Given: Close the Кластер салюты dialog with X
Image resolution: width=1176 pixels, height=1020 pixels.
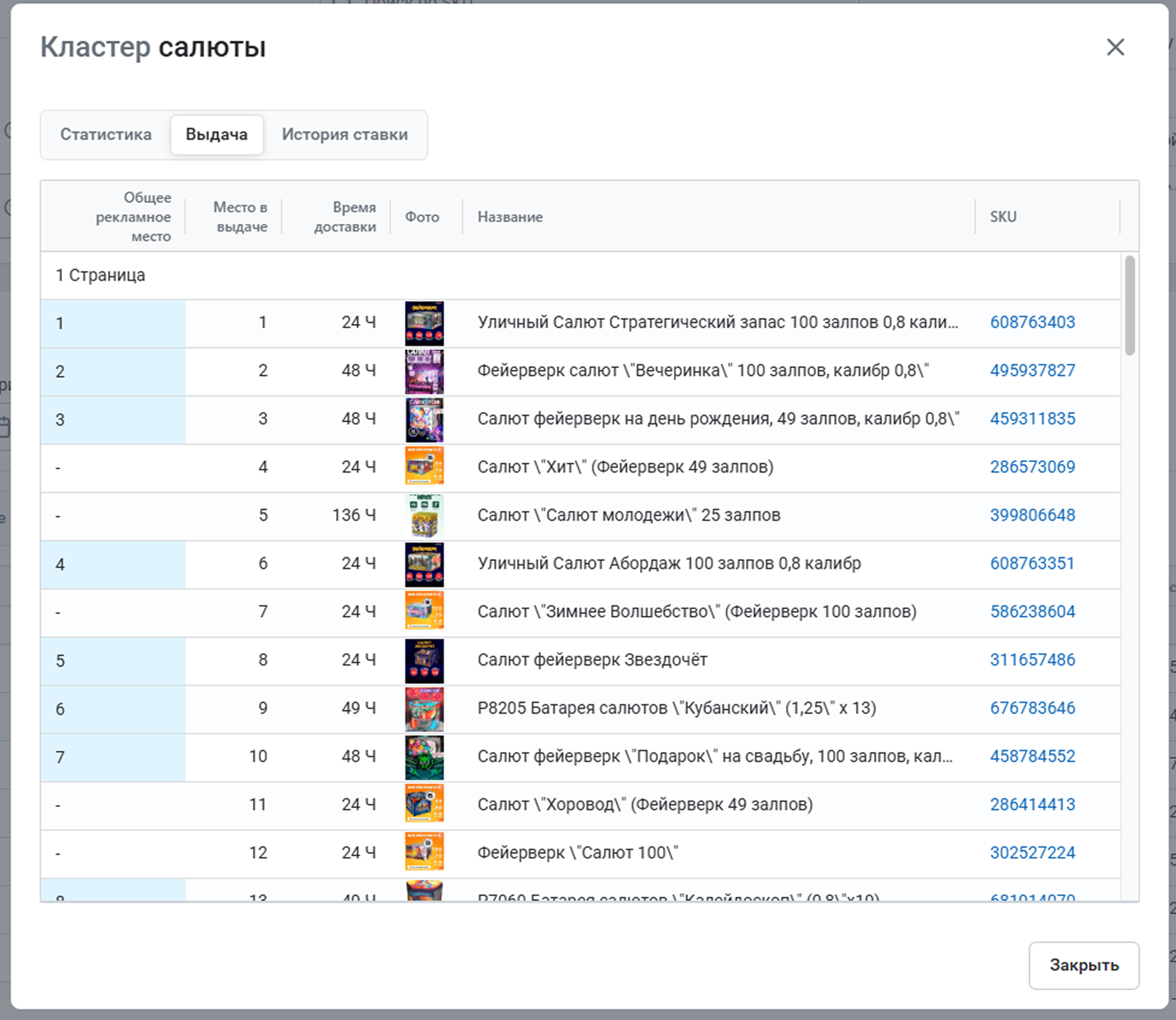Looking at the screenshot, I should coord(1115,47).
